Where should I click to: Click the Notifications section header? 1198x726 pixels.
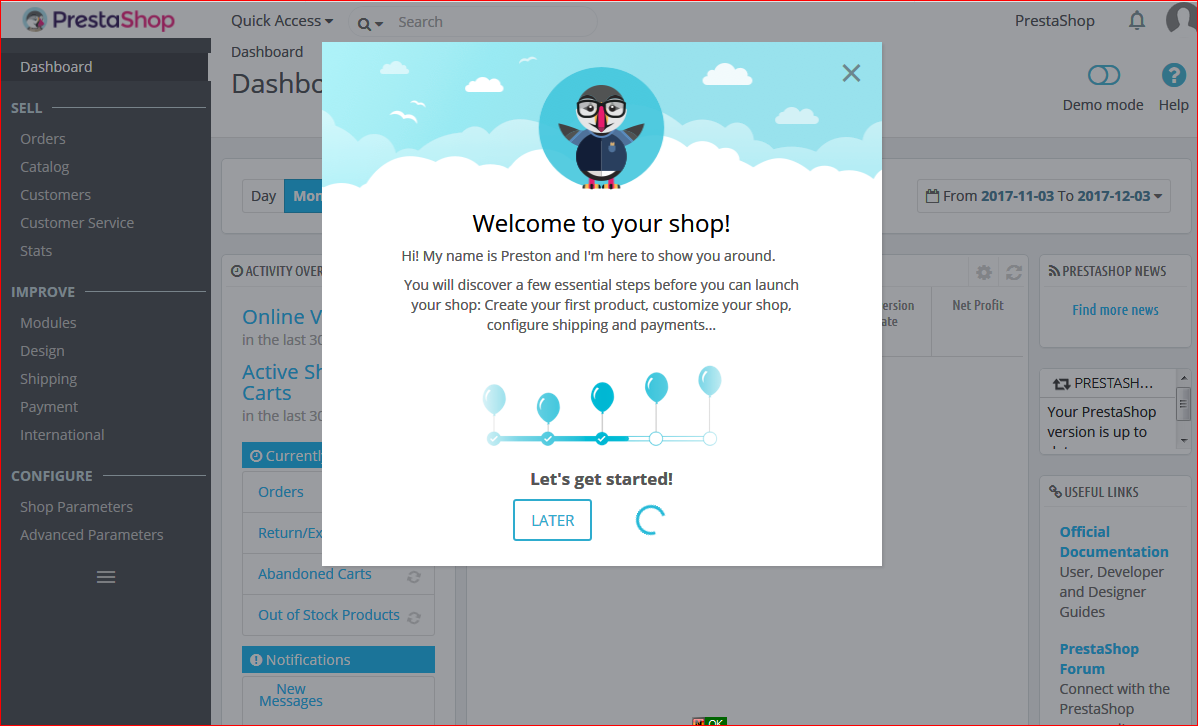pyautogui.click(x=338, y=660)
